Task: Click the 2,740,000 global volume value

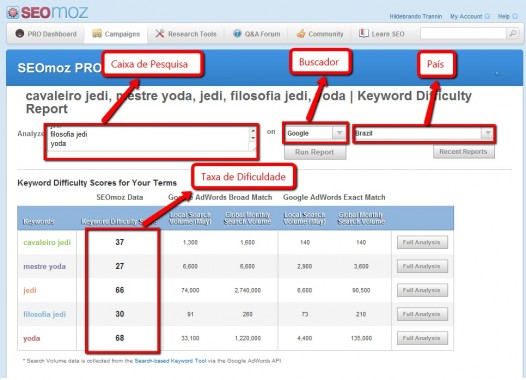Action: coord(248,290)
